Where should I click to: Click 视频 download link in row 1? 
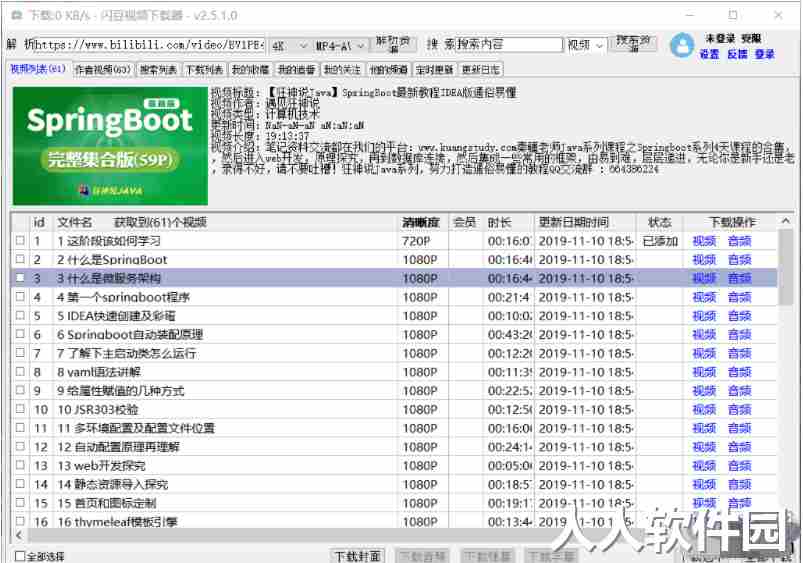click(x=704, y=241)
